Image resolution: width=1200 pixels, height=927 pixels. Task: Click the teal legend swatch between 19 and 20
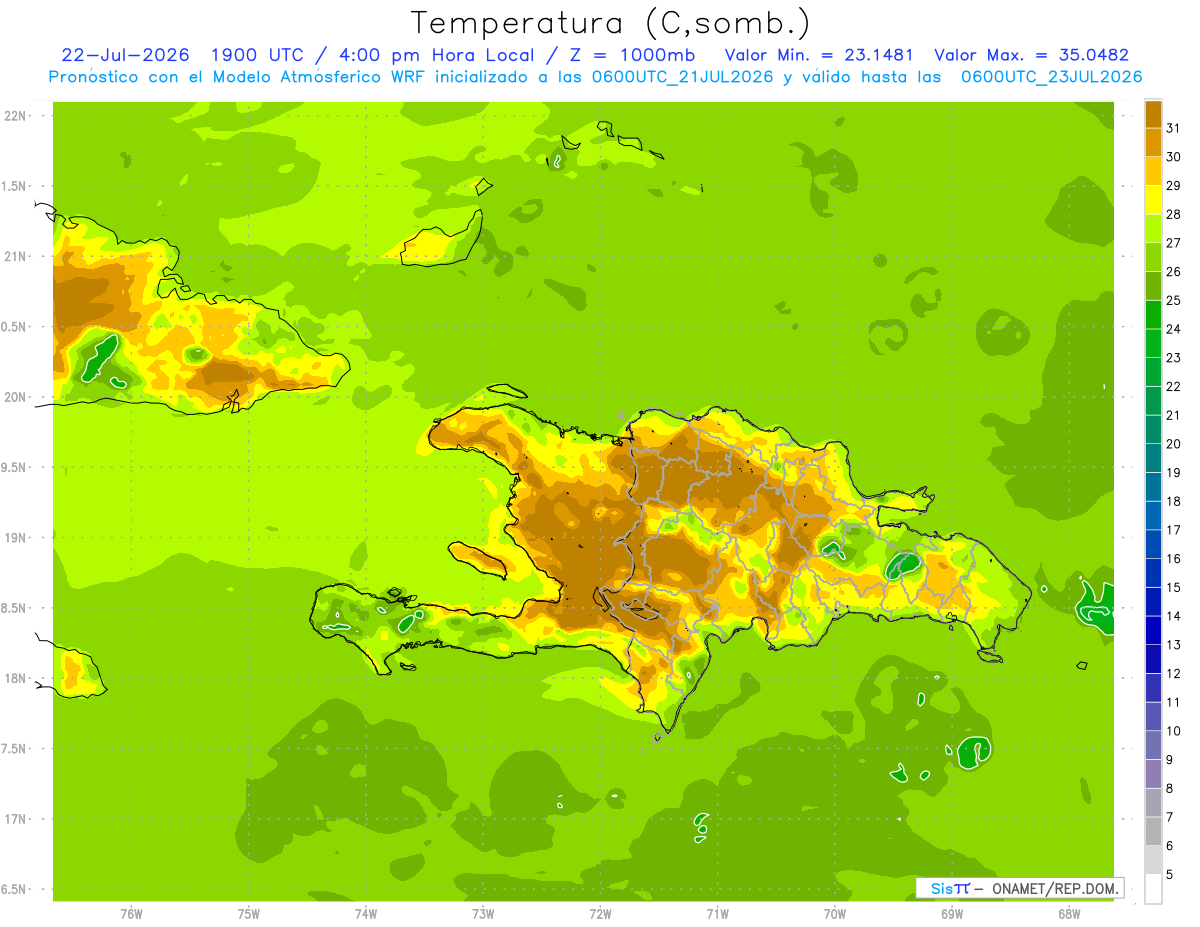[1153, 458]
